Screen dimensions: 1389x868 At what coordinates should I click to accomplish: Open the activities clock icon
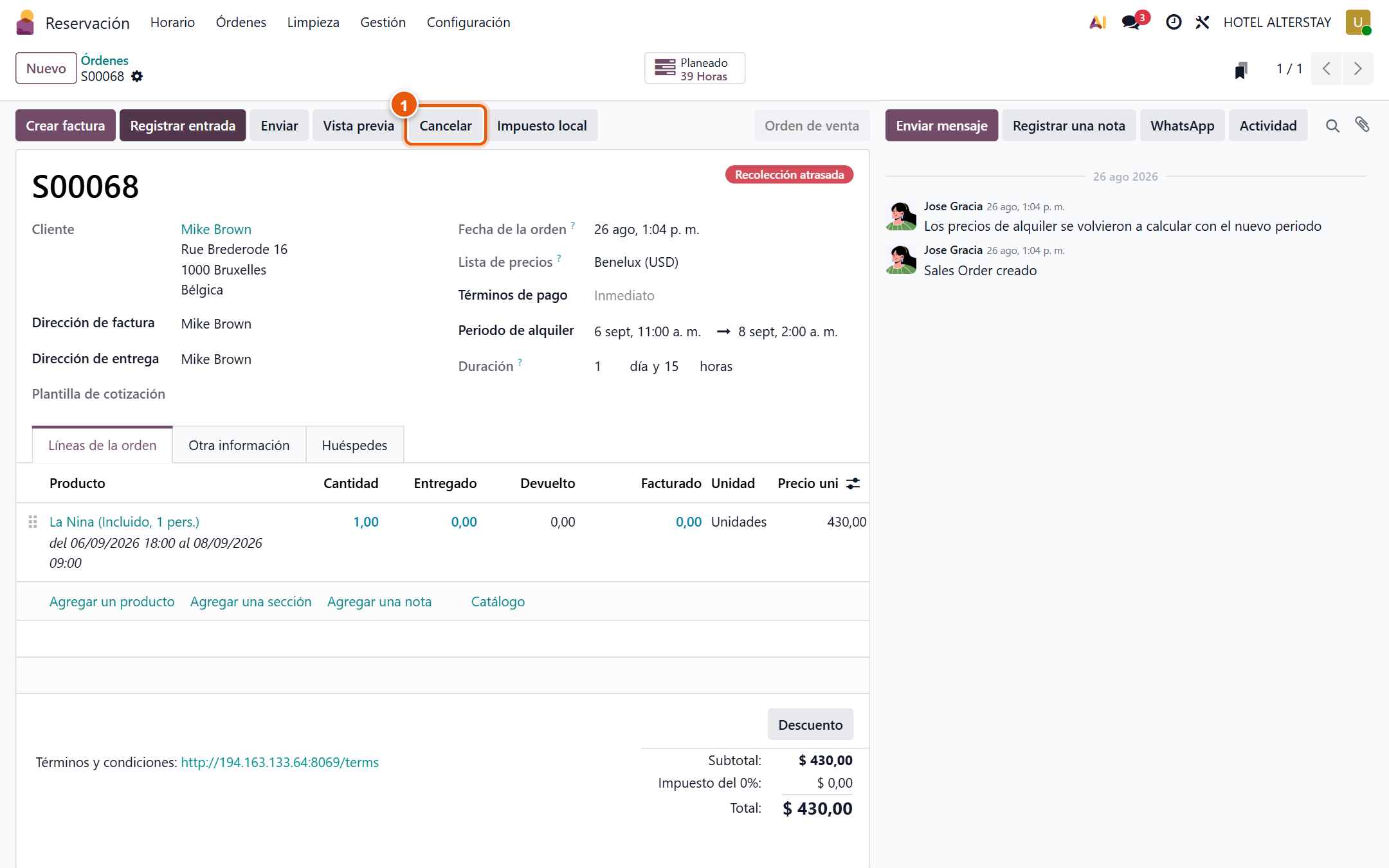click(1174, 23)
